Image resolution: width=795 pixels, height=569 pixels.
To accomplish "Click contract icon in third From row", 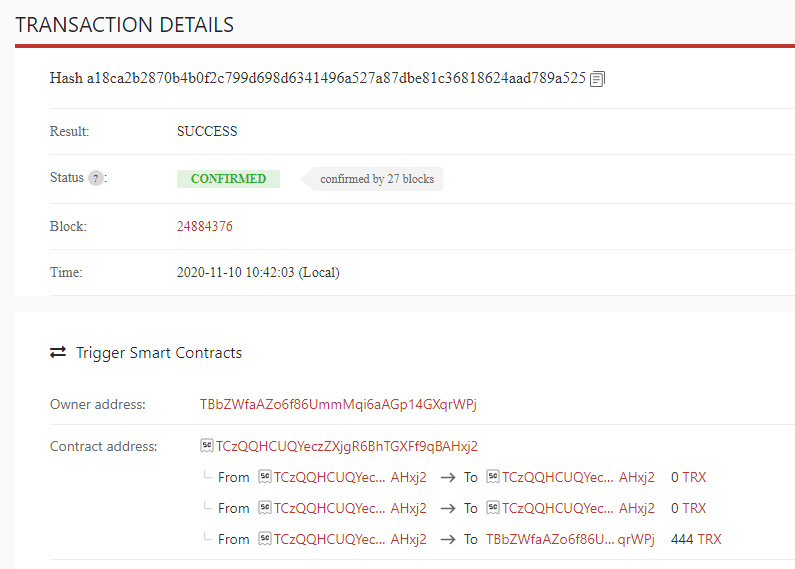I will point(265,539).
